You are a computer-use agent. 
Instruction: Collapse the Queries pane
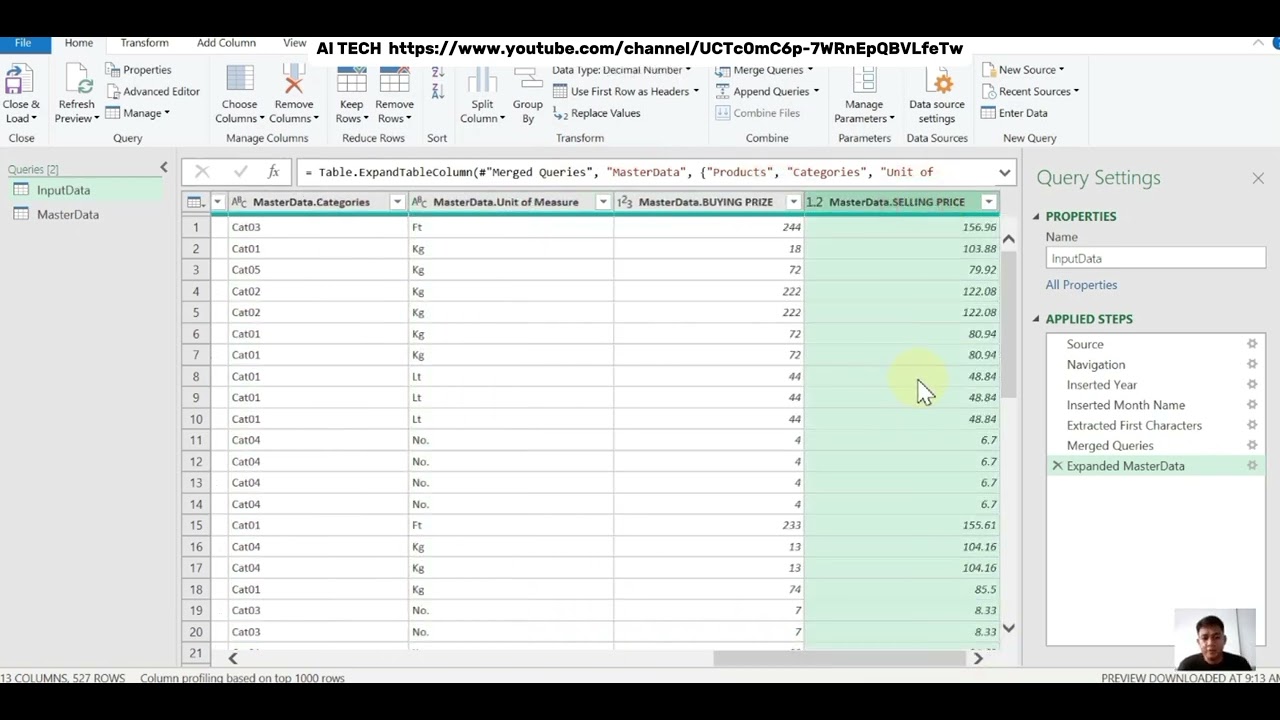coord(164,168)
